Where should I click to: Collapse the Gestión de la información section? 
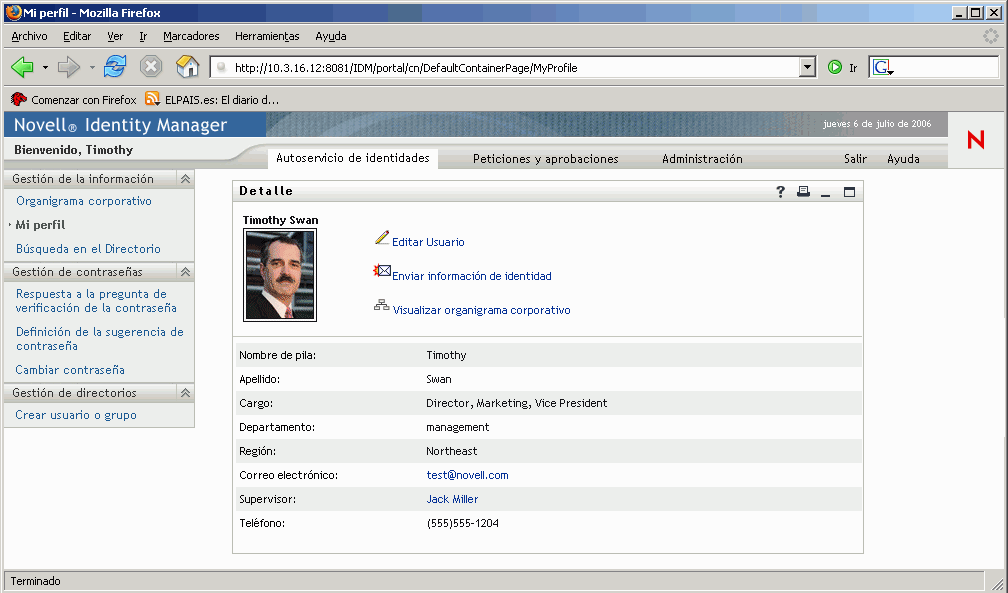point(185,179)
